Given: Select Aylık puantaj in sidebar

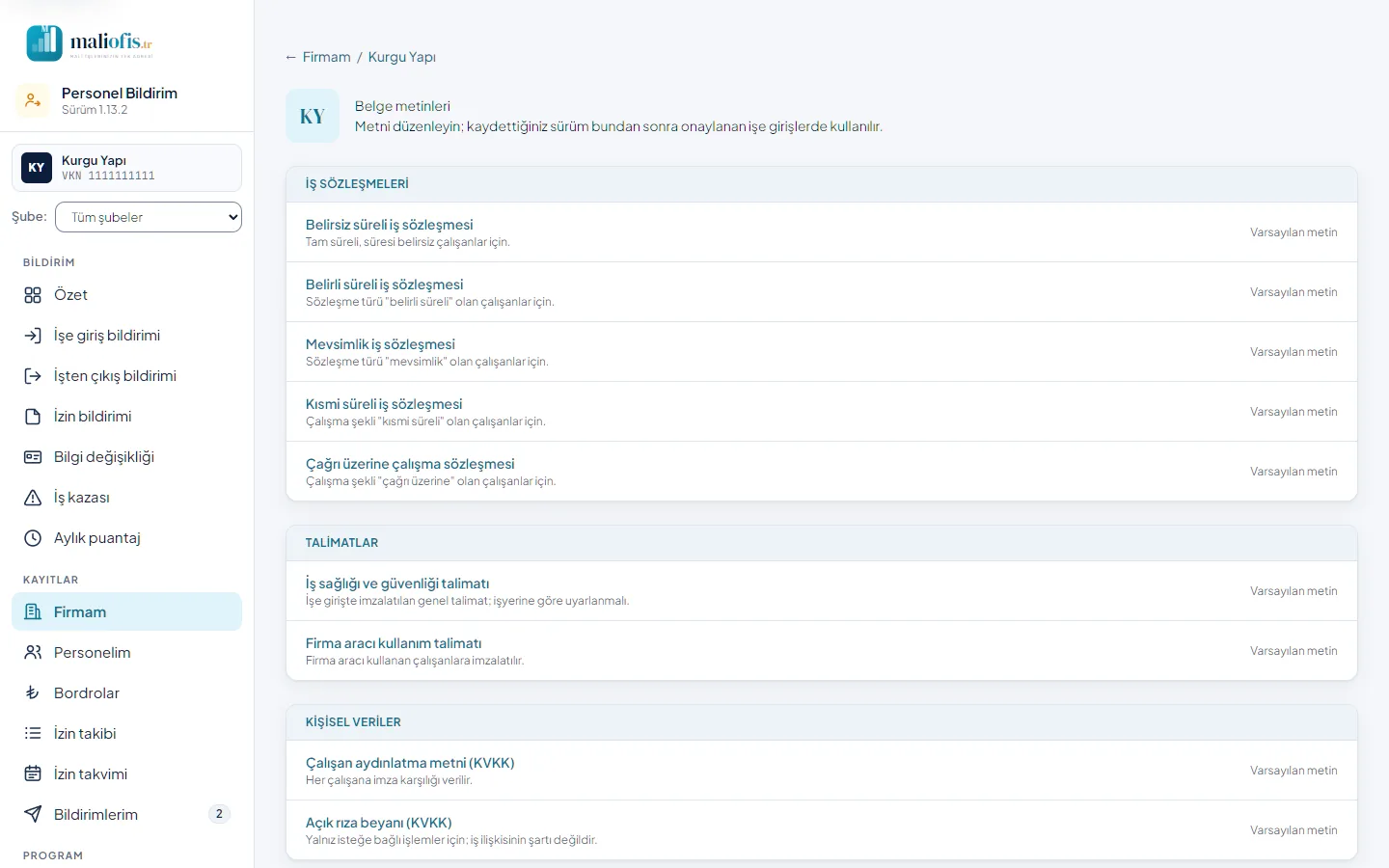Looking at the screenshot, I should coord(126,538).
